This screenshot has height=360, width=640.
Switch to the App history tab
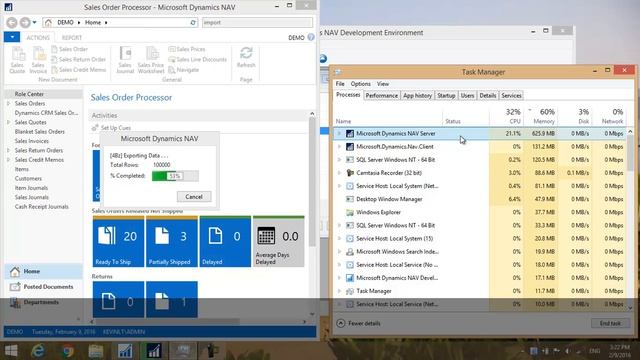point(417,96)
